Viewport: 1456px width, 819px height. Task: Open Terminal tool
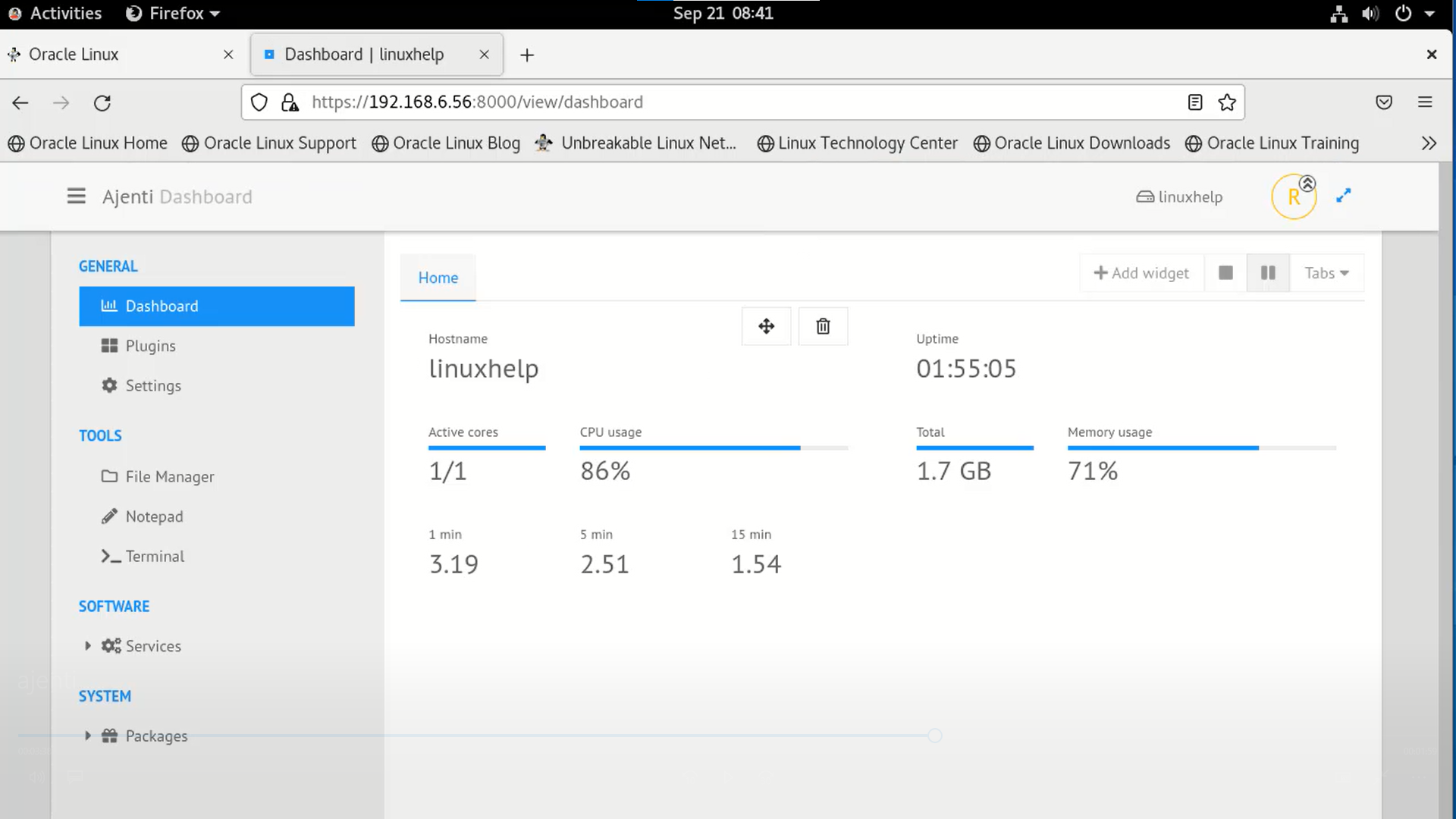217,556
